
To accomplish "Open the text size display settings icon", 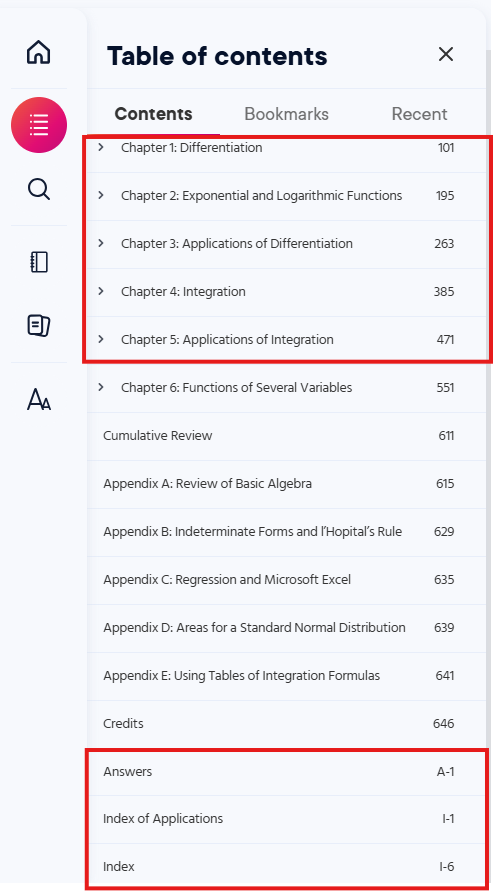I will click(39, 399).
